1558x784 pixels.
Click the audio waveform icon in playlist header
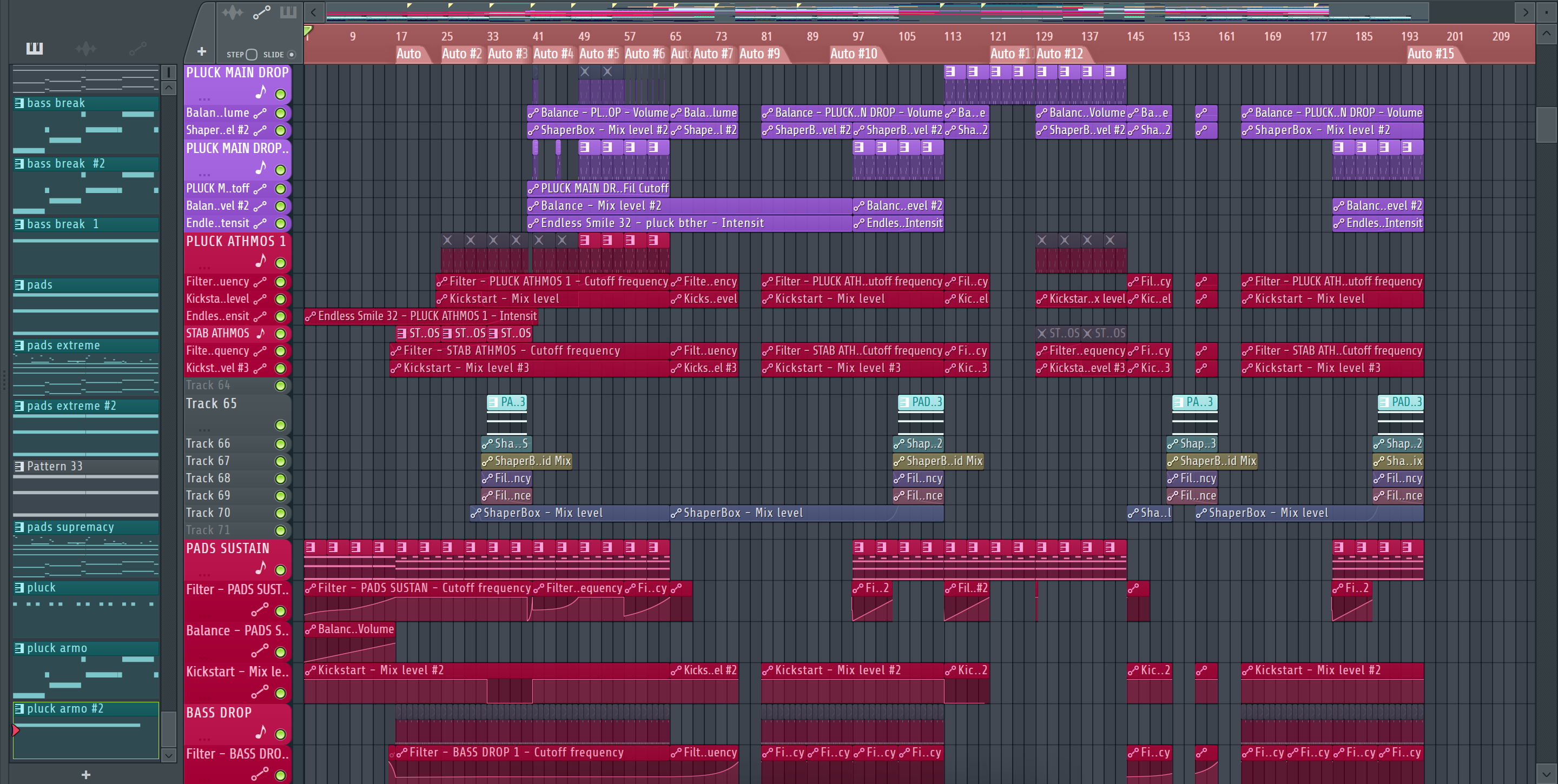click(x=232, y=12)
